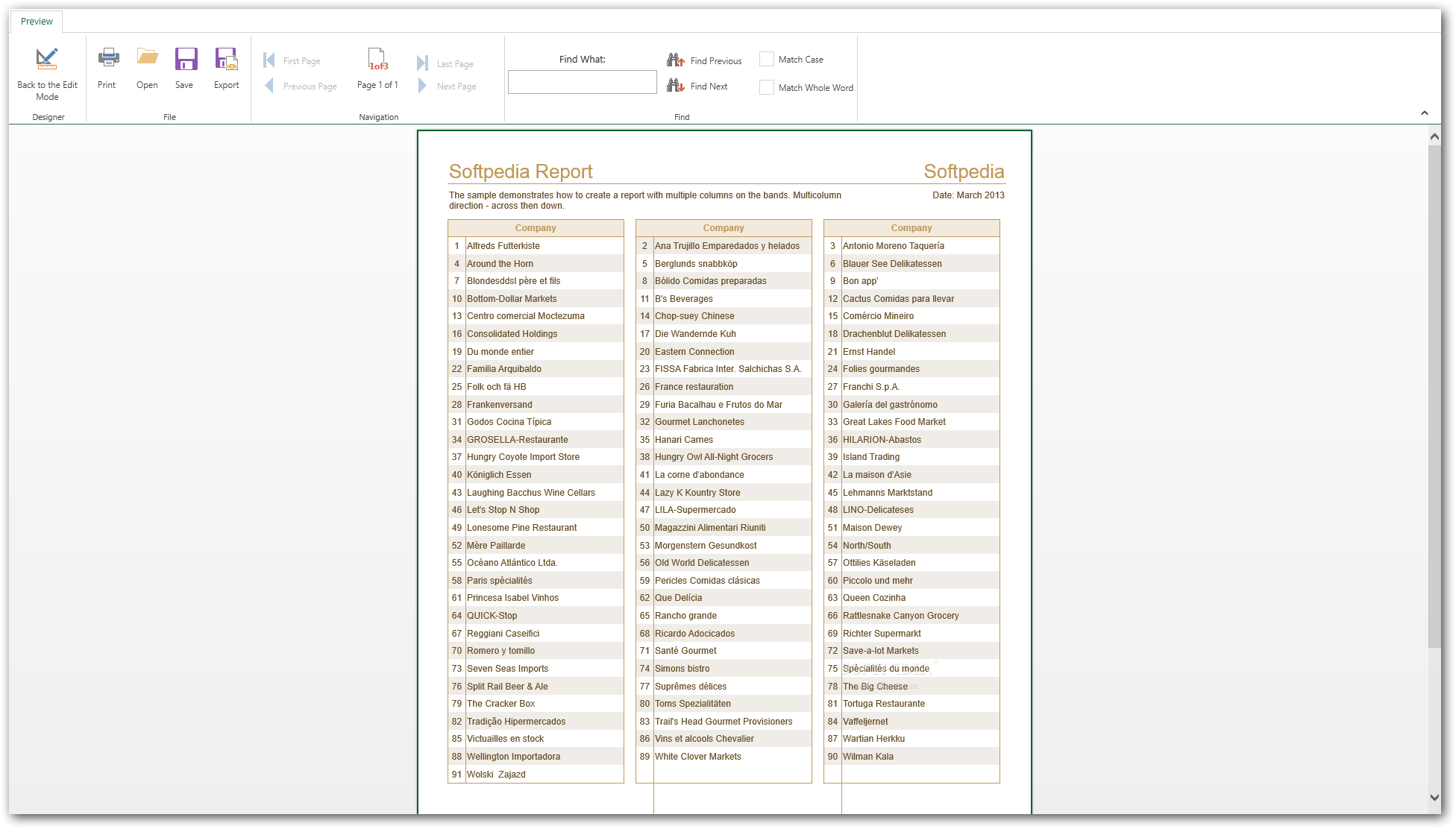The image size is (1456, 829).
Task: Go back to the Edit Mode designer
Action: (x=47, y=73)
